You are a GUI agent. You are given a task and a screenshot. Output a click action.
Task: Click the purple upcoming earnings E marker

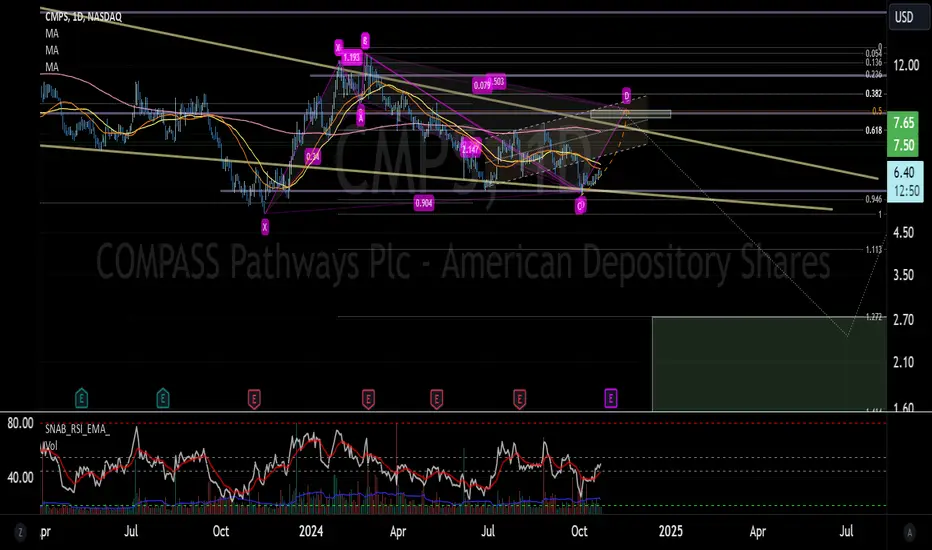[610, 398]
